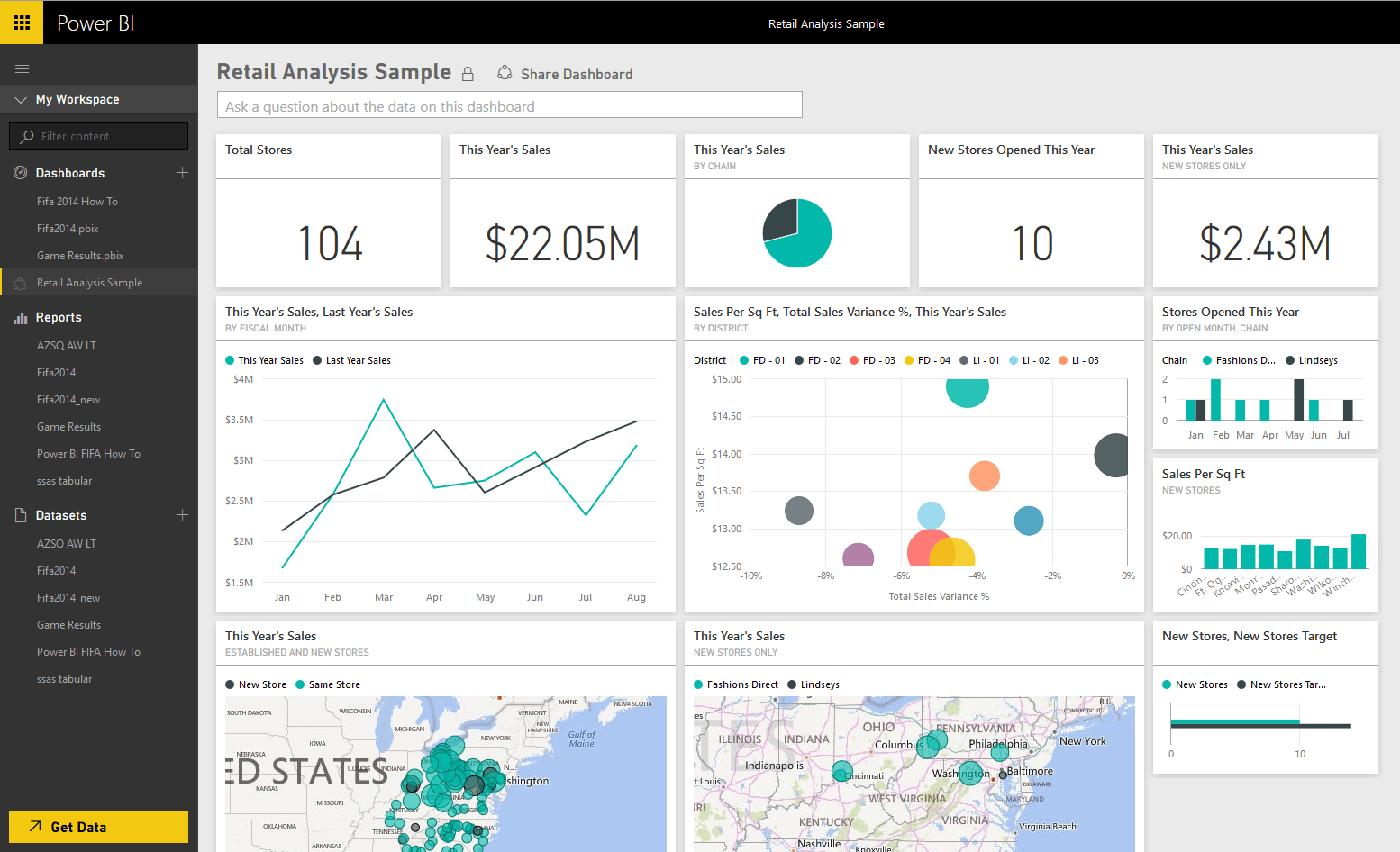
Task: Open the Fifa2014 report from the sidebar
Action: 56,372
